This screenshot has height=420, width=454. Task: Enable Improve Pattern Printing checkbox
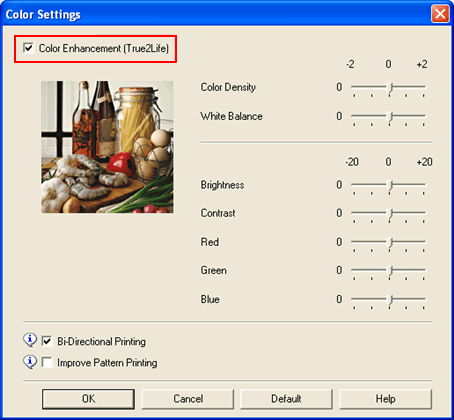(x=47, y=362)
